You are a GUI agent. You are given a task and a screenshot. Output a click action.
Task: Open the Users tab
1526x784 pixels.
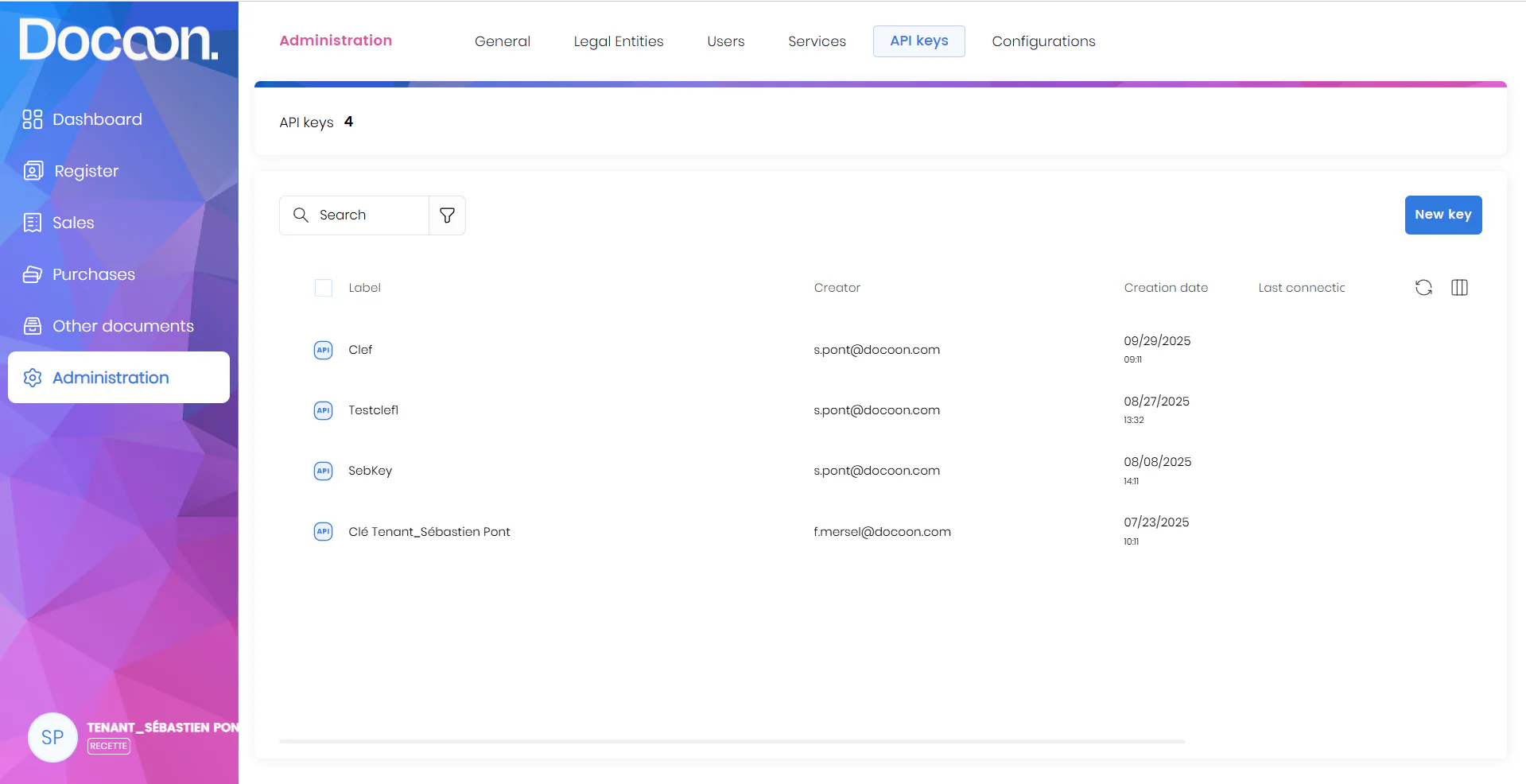point(726,41)
